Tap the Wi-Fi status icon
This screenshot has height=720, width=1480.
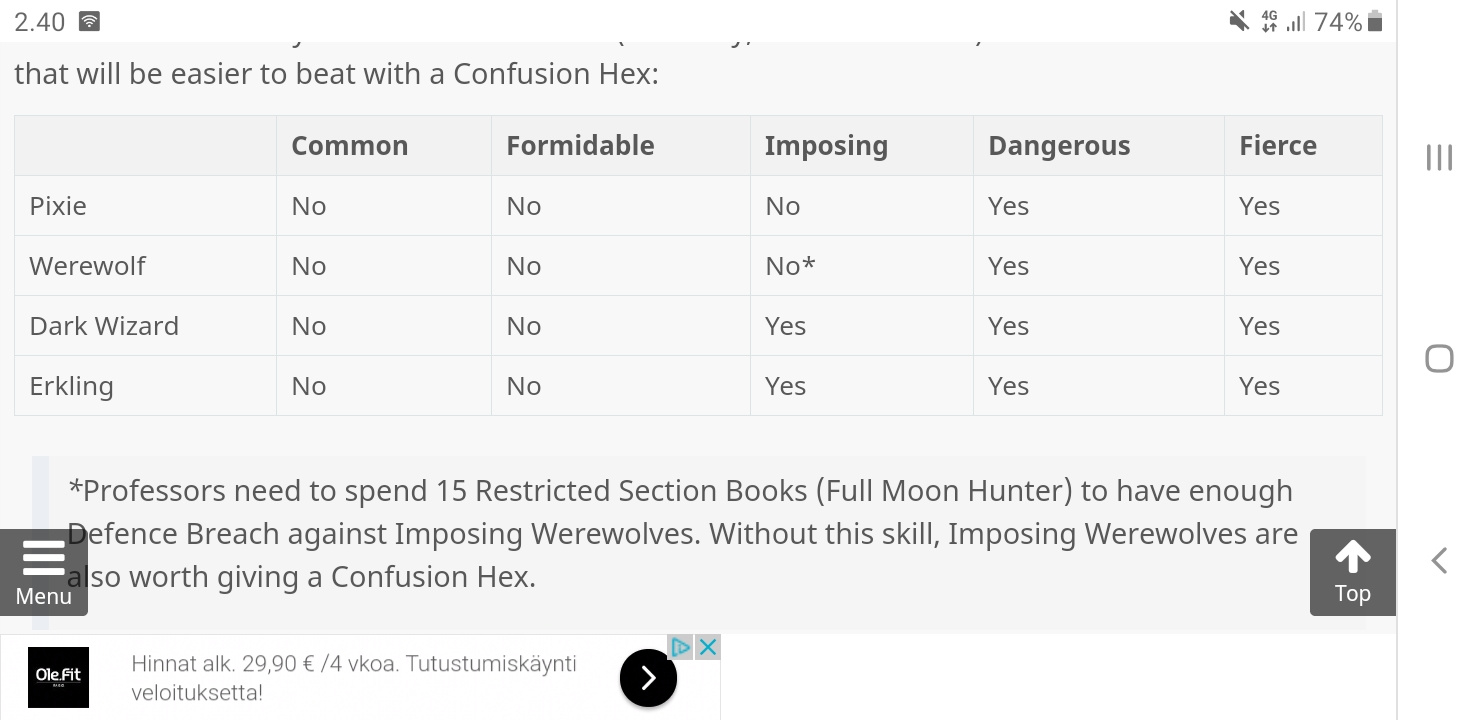pyautogui.click(x=89, y=21)
